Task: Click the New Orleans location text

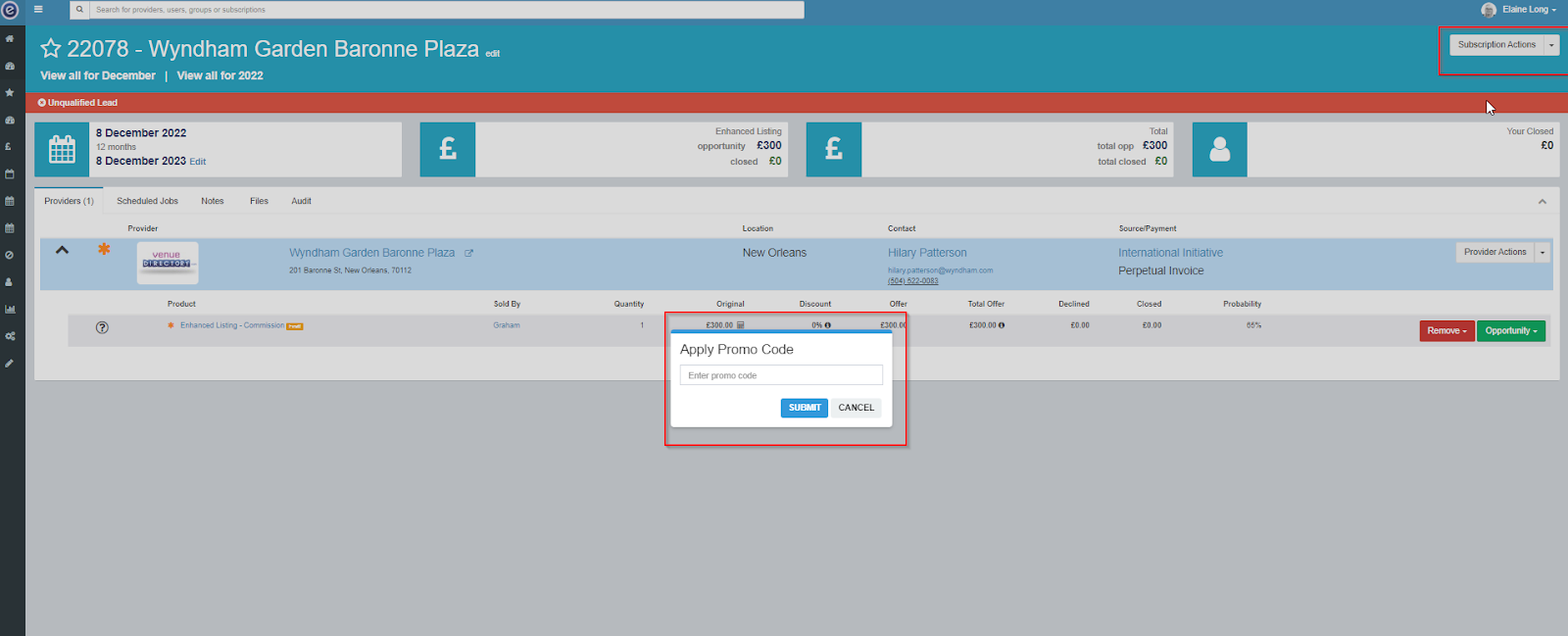Action: 774,253
